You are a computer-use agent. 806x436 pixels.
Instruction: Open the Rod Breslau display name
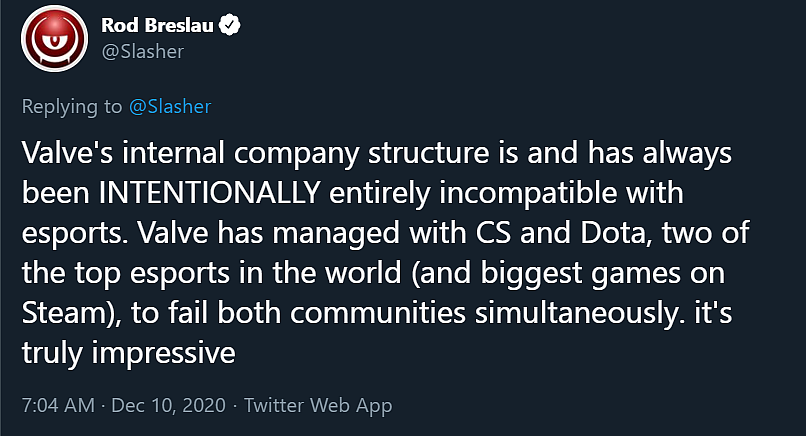[x=157, y=25]
